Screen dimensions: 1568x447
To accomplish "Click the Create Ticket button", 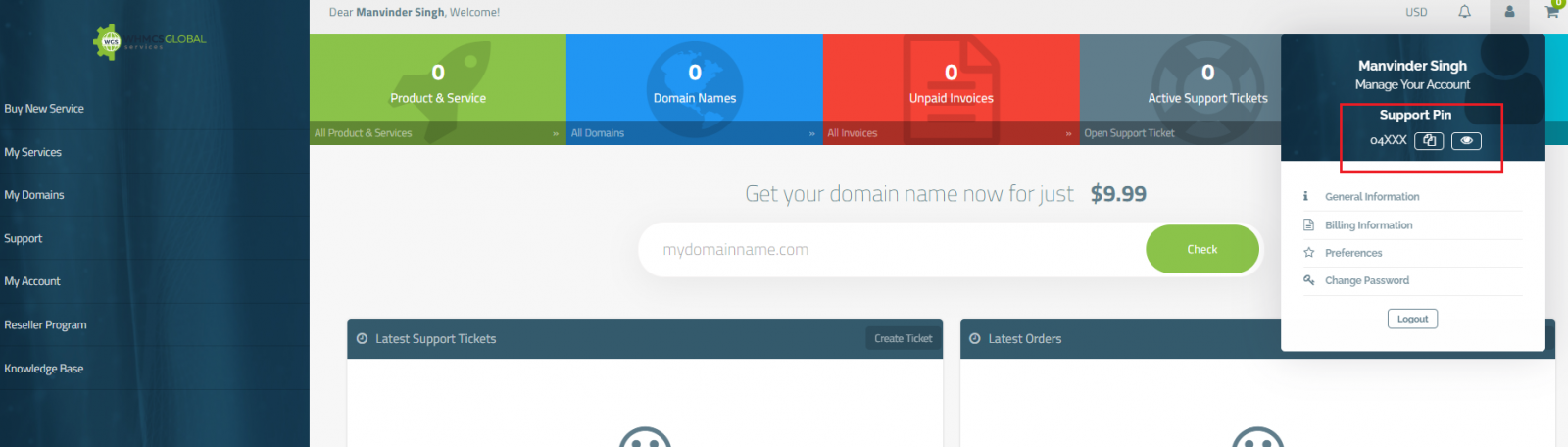I will (904, 339).
